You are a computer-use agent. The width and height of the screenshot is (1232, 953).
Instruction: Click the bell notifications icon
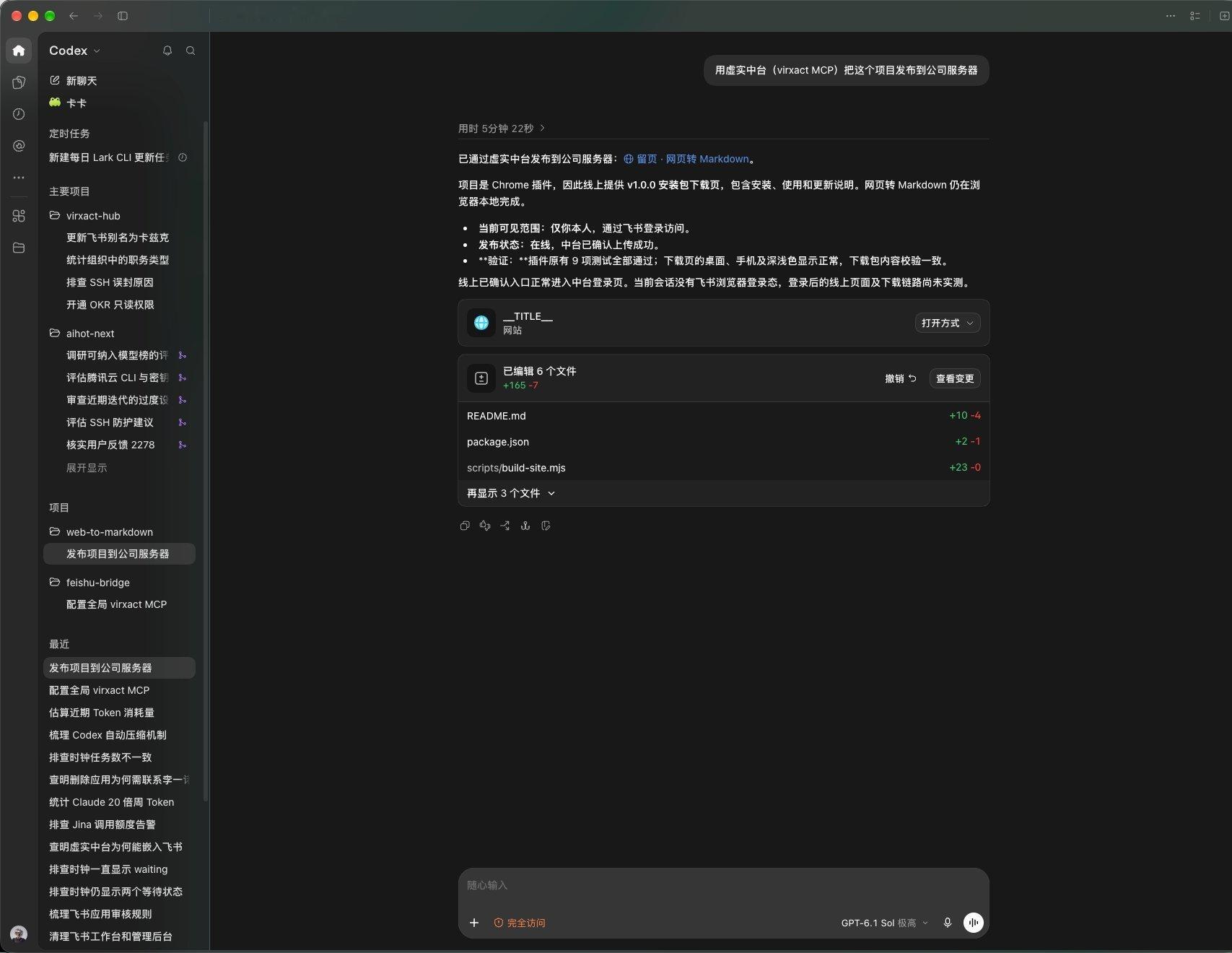click(x=167, y=51)
